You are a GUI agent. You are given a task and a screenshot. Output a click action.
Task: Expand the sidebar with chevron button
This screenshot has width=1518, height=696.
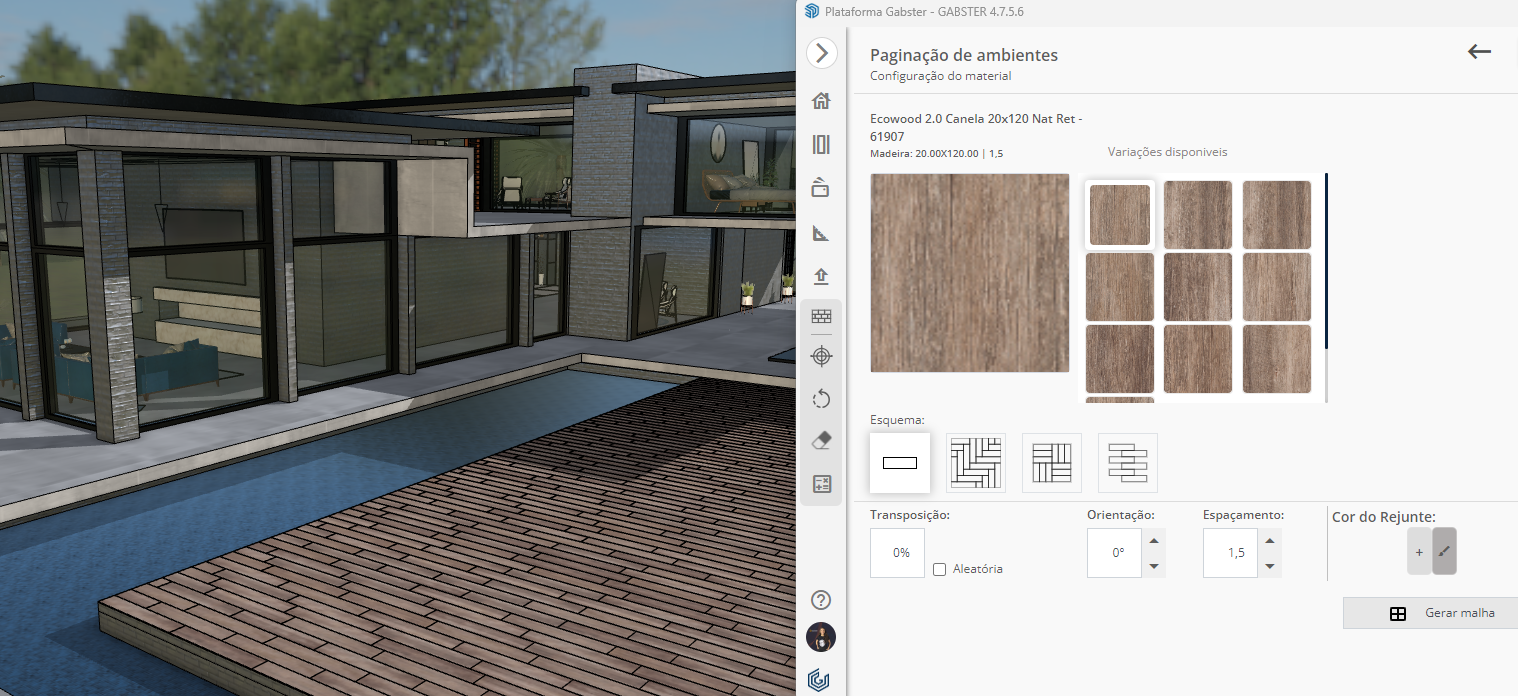point(821,53)
